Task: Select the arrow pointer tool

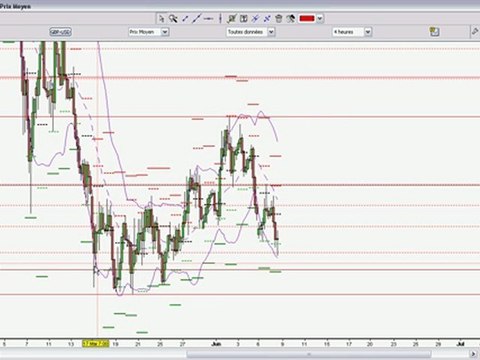Action: click(x=162, y=19)
